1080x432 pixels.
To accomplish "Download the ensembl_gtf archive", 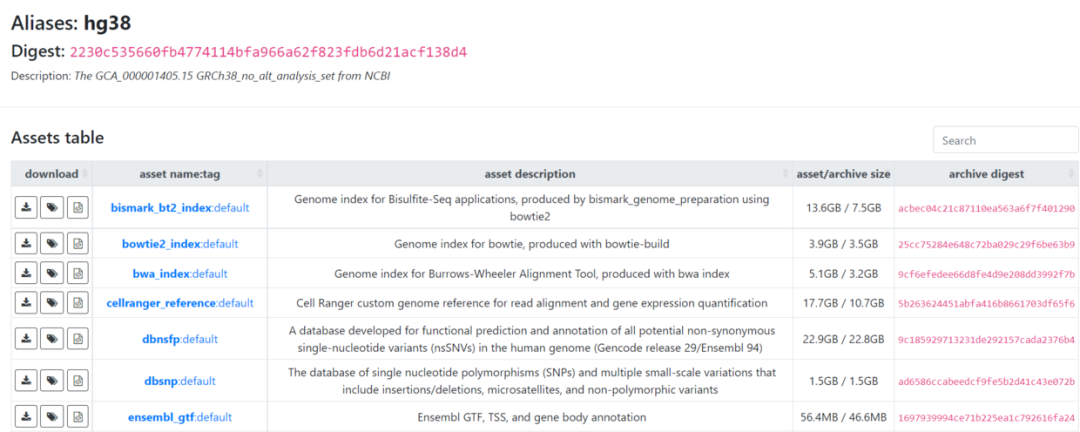I will pos(26,417).
